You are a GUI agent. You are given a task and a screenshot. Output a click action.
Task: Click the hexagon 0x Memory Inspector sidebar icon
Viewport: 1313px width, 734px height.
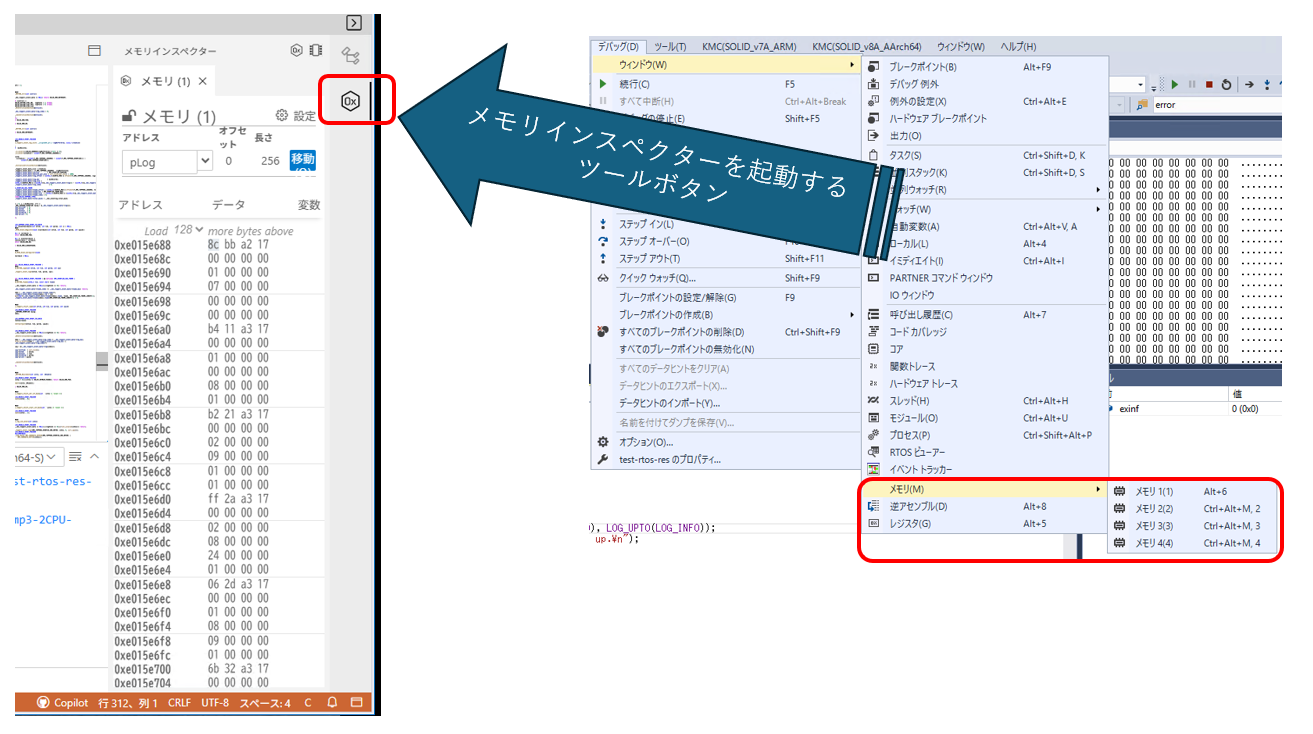tap(351, 100)
